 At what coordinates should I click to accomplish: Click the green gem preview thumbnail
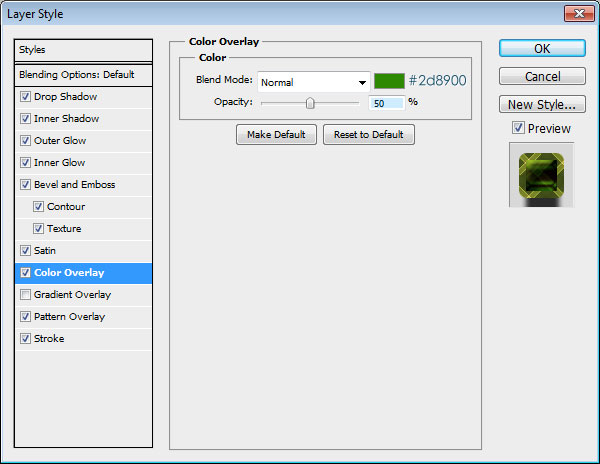click(x=541, y=173)
